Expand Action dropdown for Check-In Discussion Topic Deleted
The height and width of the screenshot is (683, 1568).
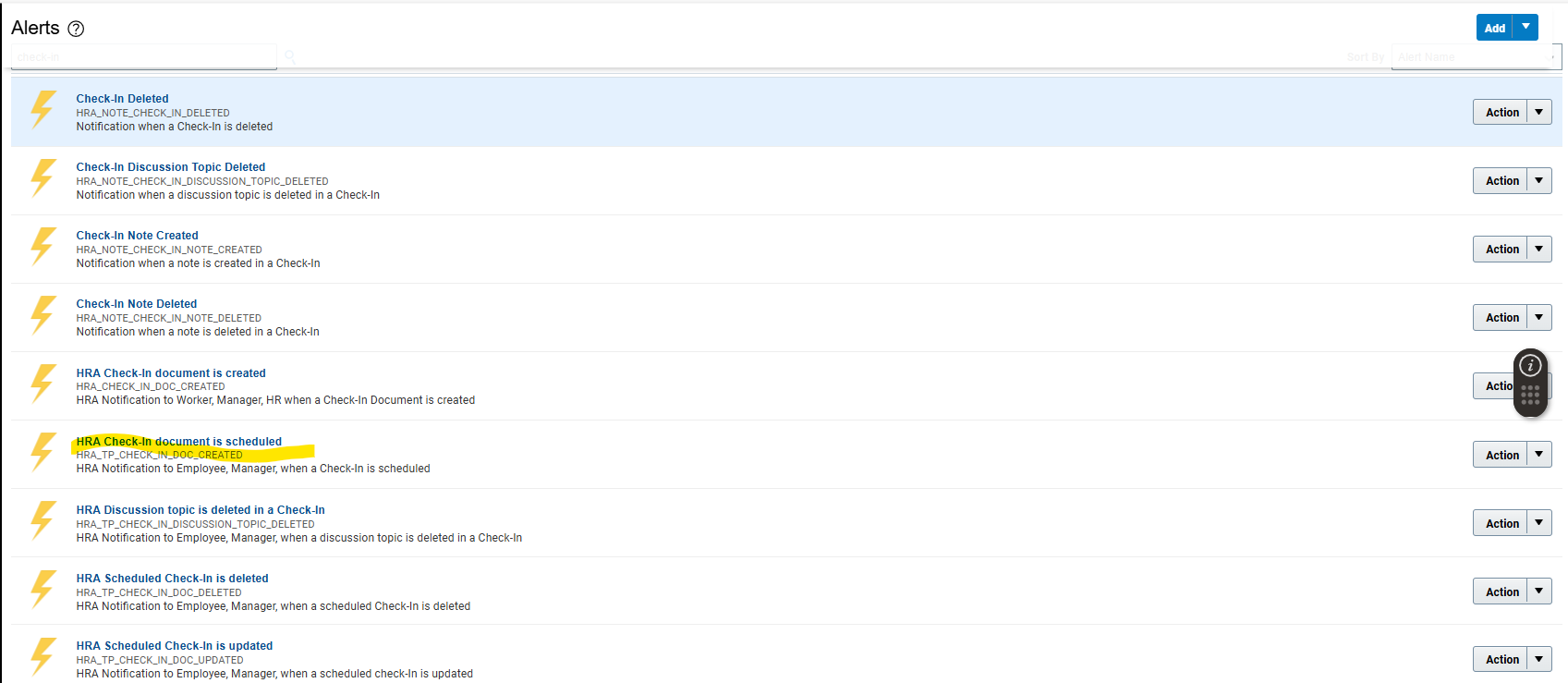(1539, 181)
